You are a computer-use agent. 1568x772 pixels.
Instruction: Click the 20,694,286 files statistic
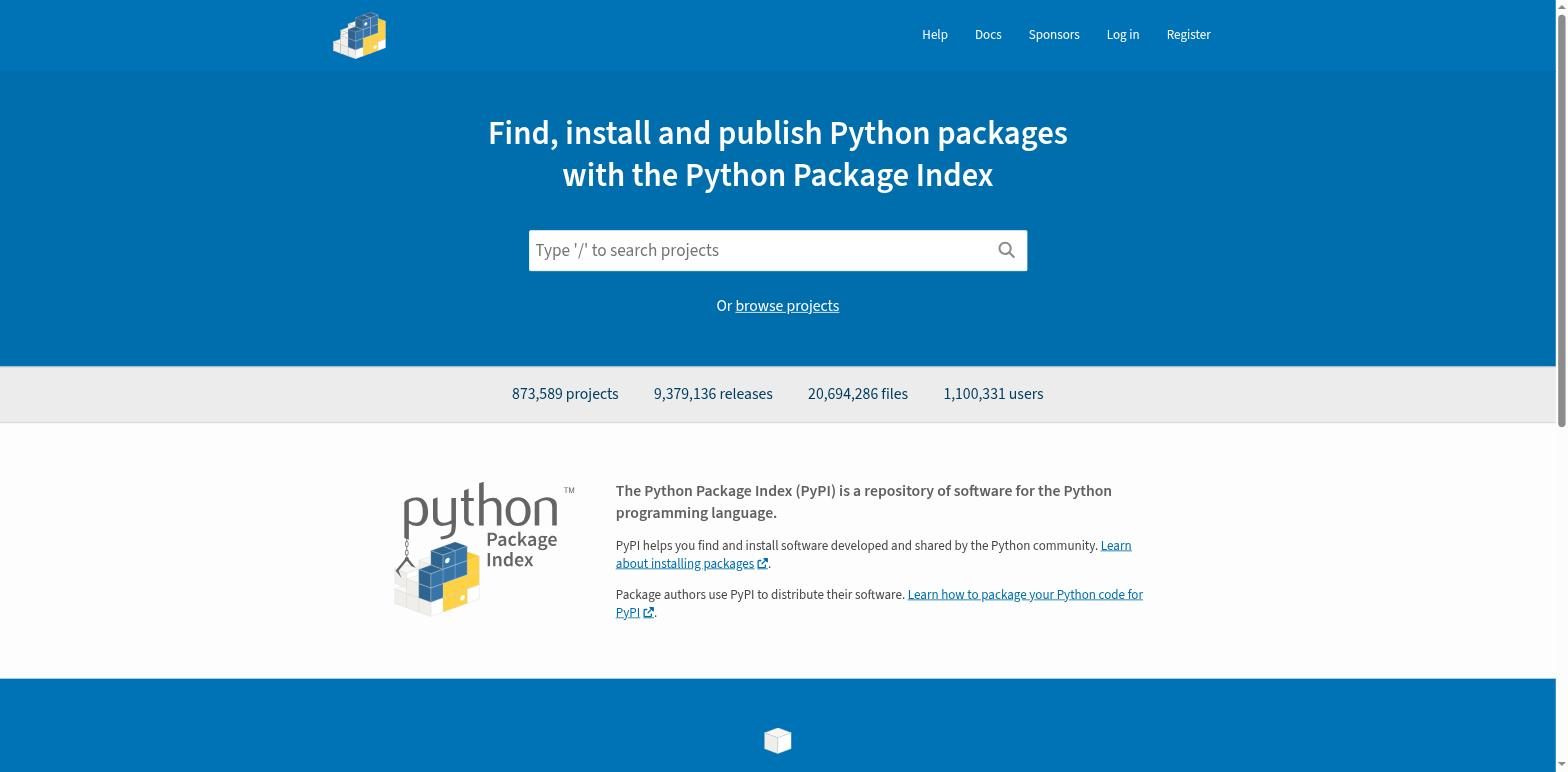click(x=858, y=394)
